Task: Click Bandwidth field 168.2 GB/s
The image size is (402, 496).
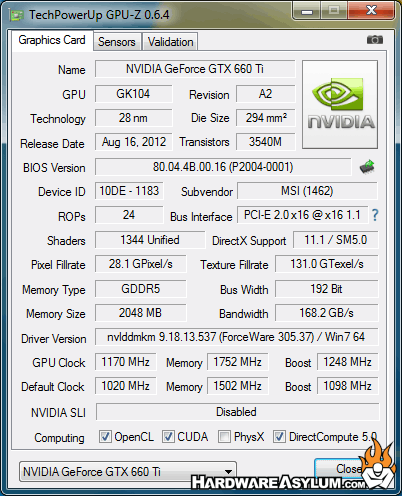Action: (327, 313)
